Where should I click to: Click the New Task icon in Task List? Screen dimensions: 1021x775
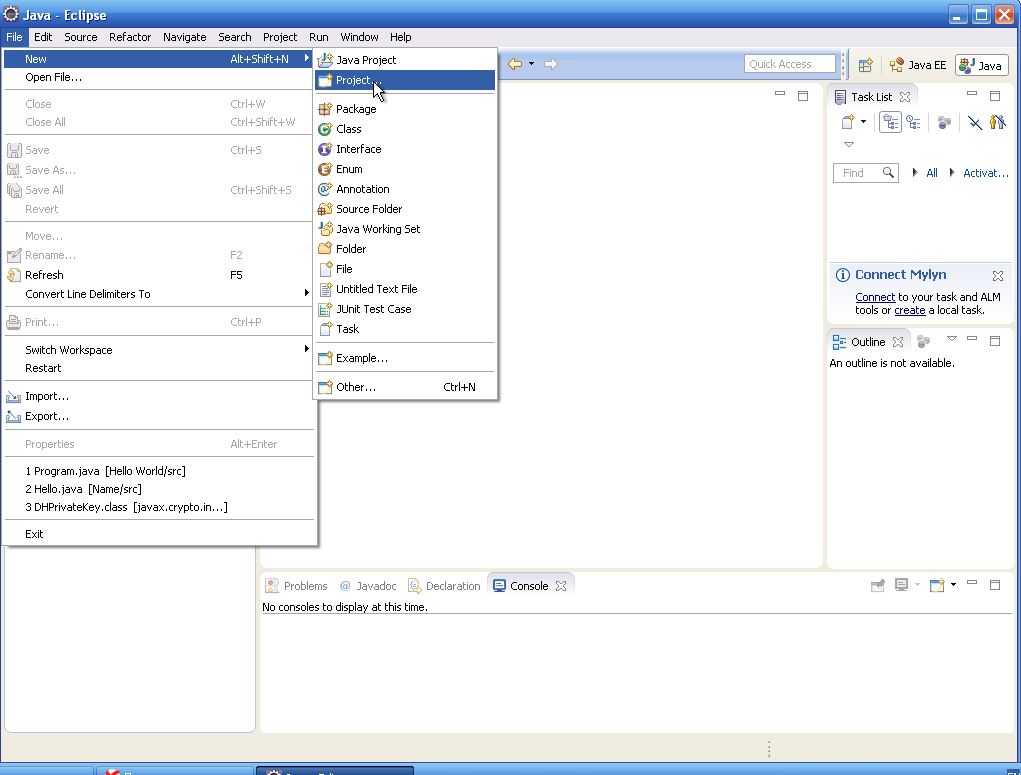tap(848, 122)
